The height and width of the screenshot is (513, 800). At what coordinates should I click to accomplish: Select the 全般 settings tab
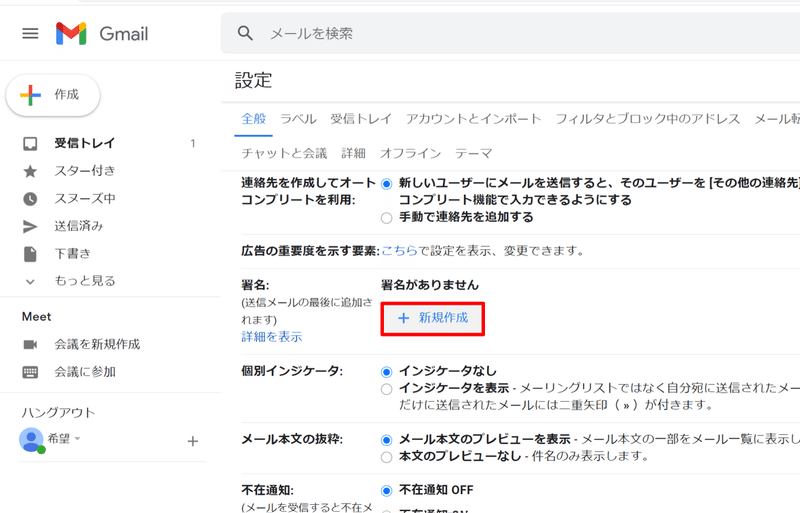click(254, 119)
